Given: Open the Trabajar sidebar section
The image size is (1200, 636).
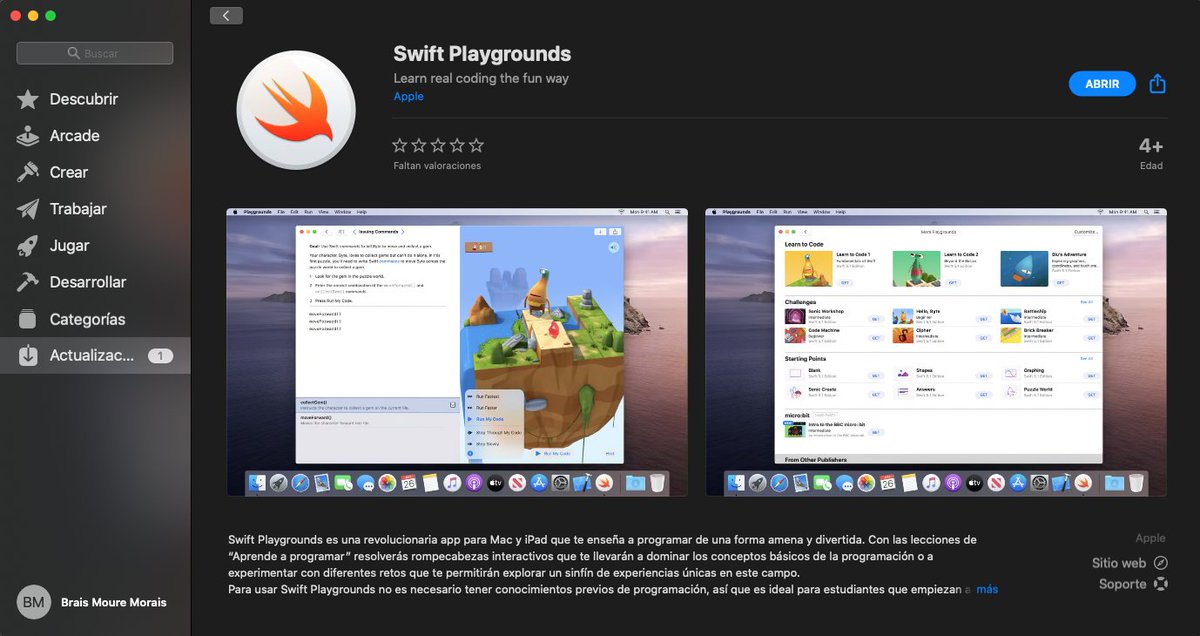Looking at the screenshot, I should click(x=95, y=209).
